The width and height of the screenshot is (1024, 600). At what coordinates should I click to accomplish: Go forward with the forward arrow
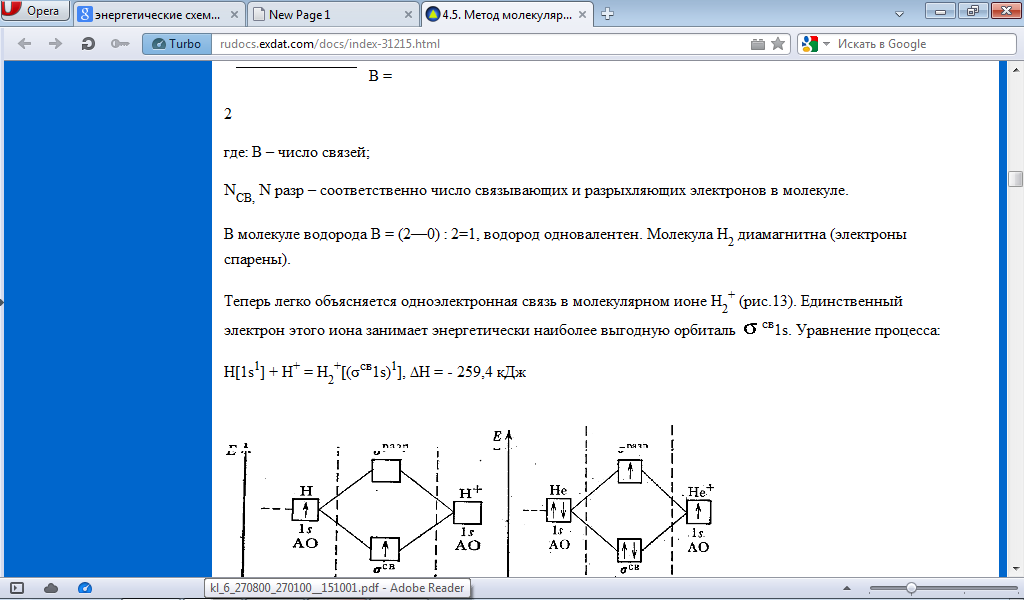point(56,44)
